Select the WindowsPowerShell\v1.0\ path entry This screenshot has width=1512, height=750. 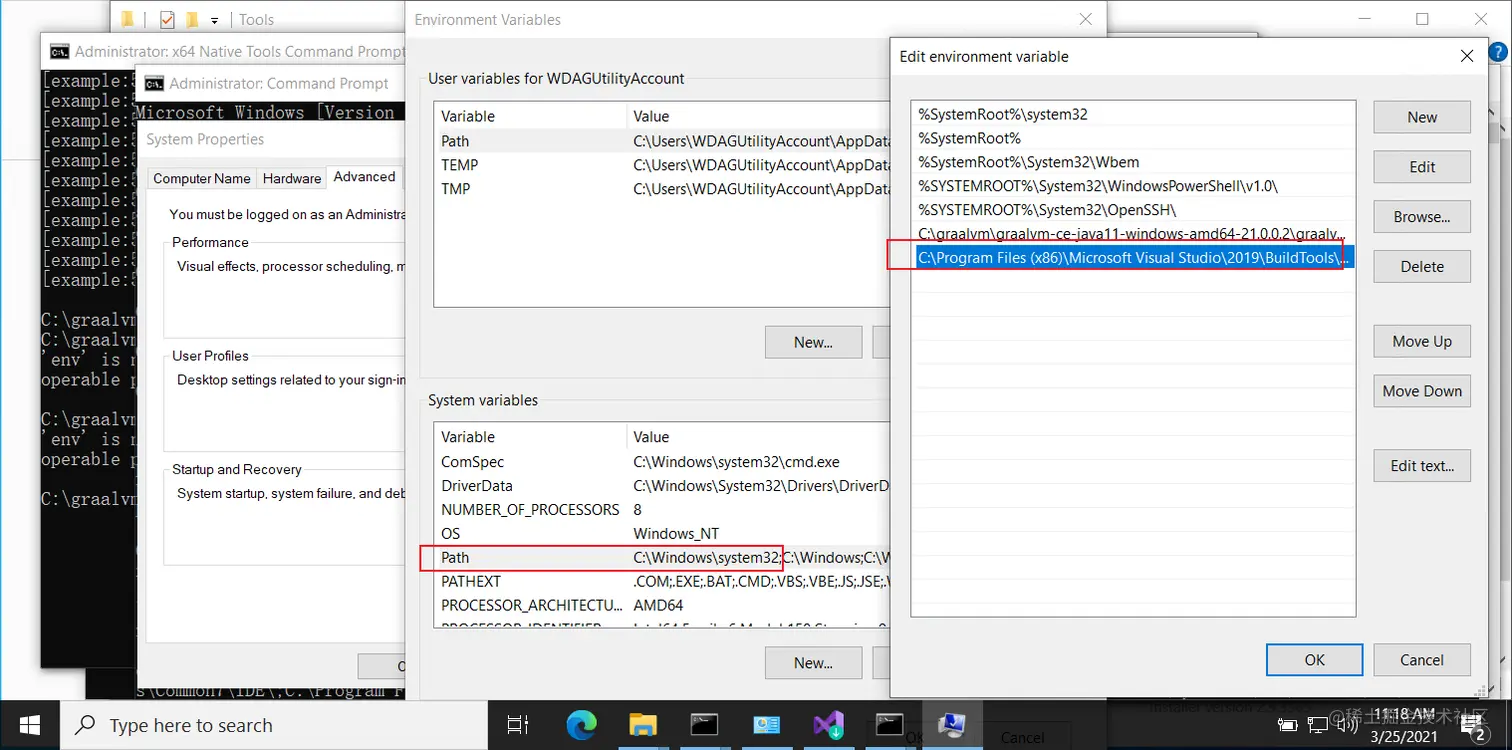pos(1133,186)
